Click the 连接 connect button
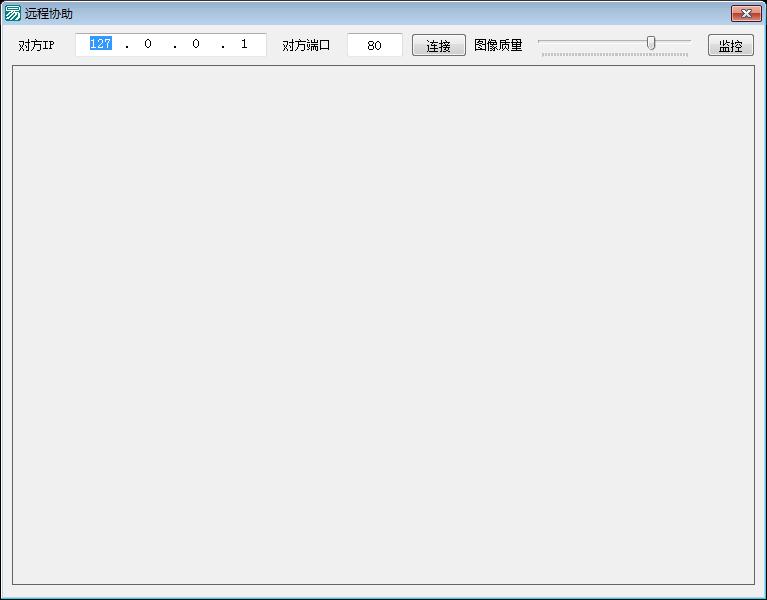The width and height of the screenshot is (767, 600). tap(439, 45)
